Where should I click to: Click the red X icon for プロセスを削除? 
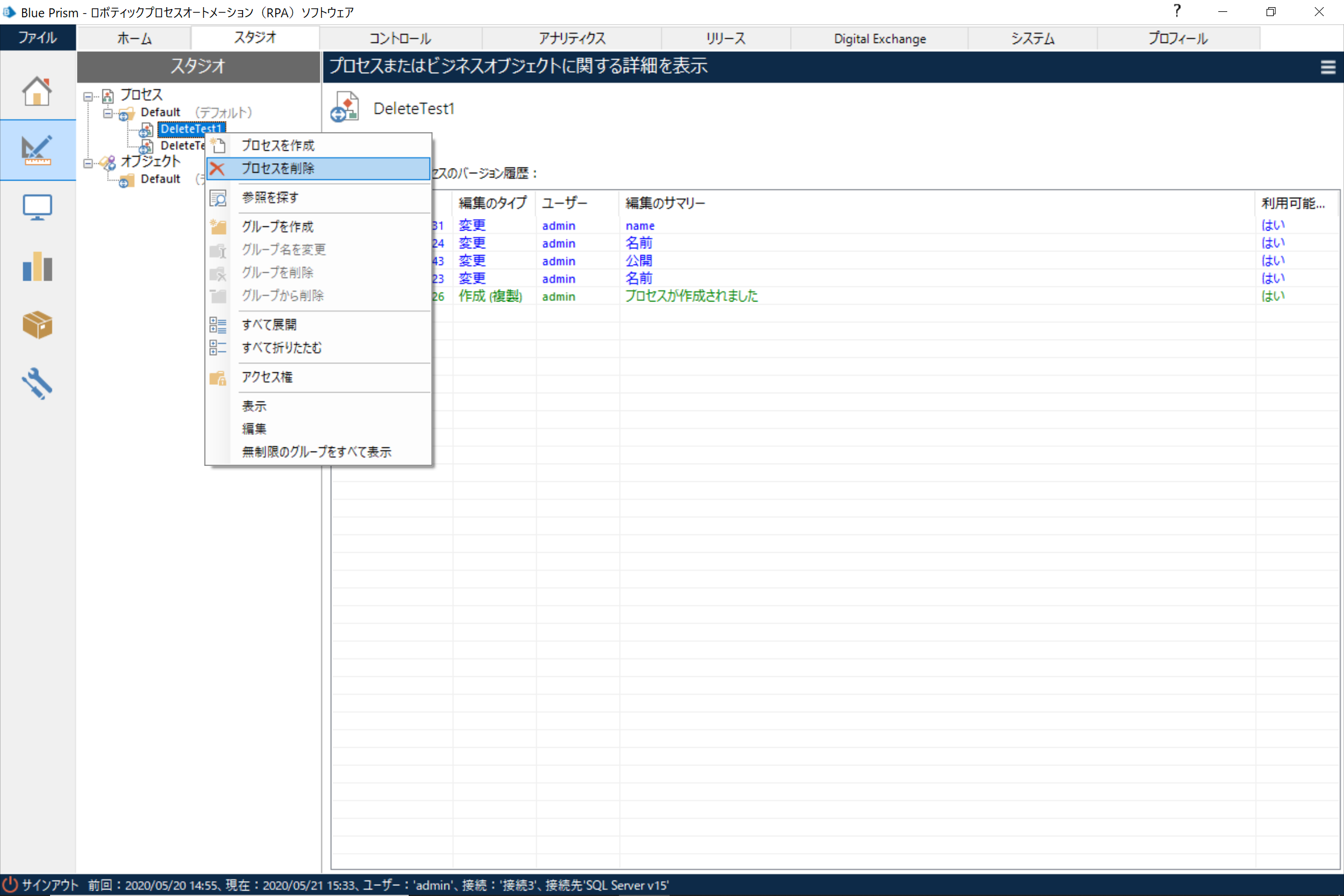pos(218,169)
